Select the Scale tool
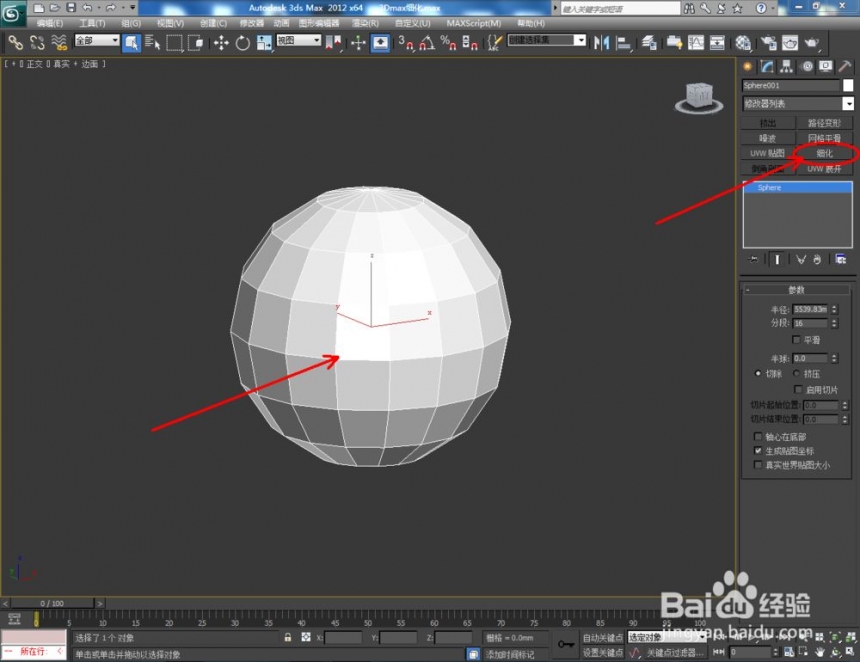 pyautogui.click(x=264, y=42)
